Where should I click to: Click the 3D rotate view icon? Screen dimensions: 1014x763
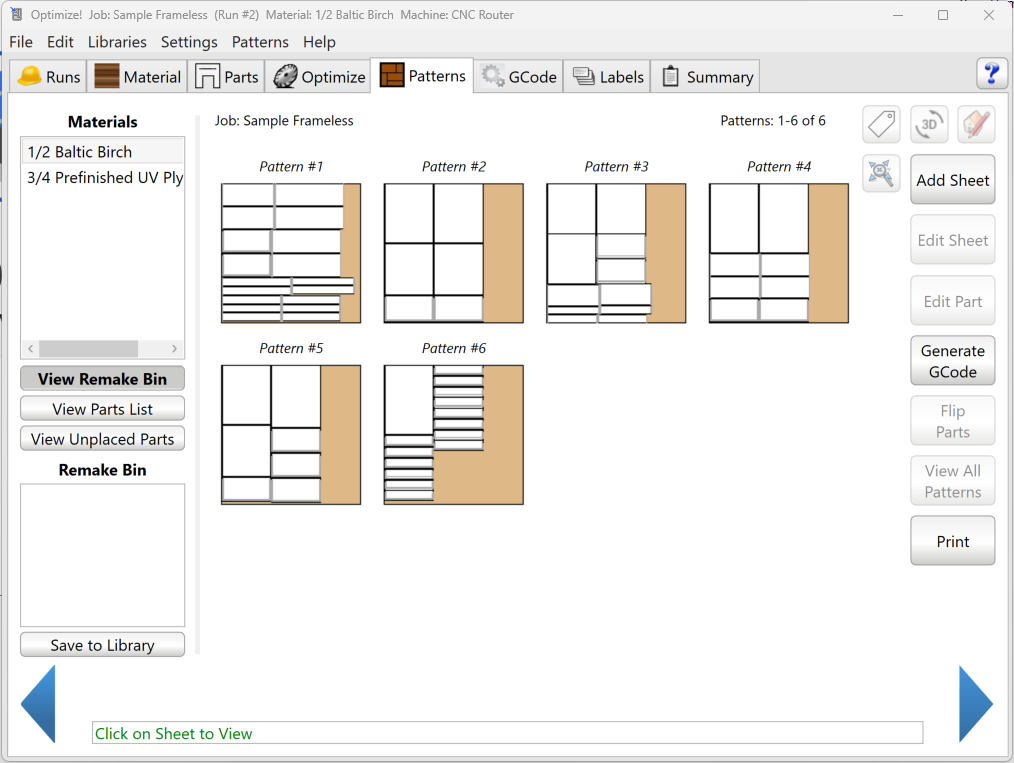point(929,125)
